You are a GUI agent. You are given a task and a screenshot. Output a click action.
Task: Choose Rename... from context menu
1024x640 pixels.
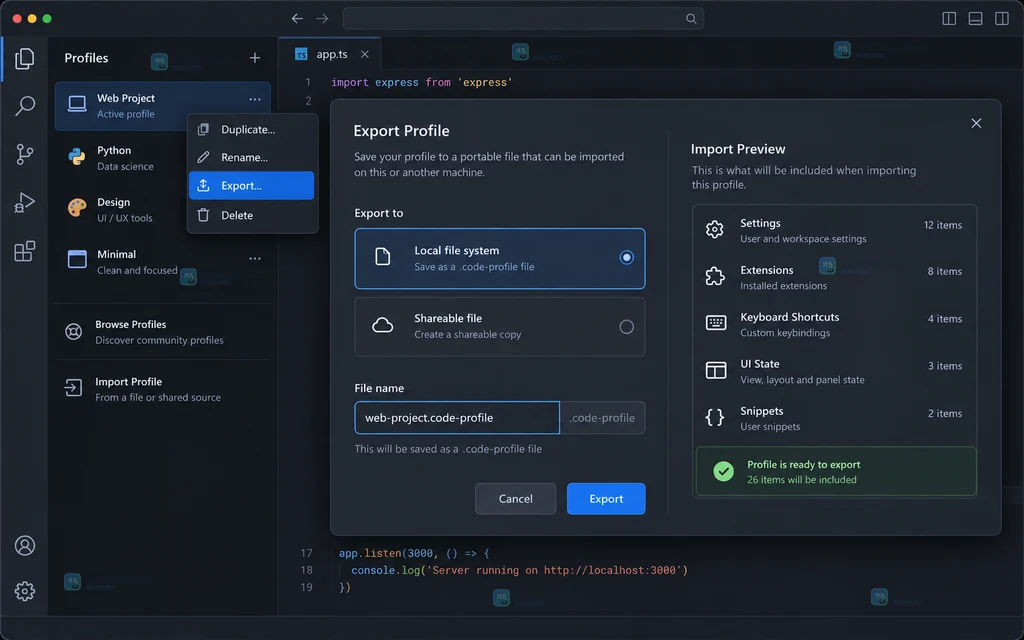251,157
